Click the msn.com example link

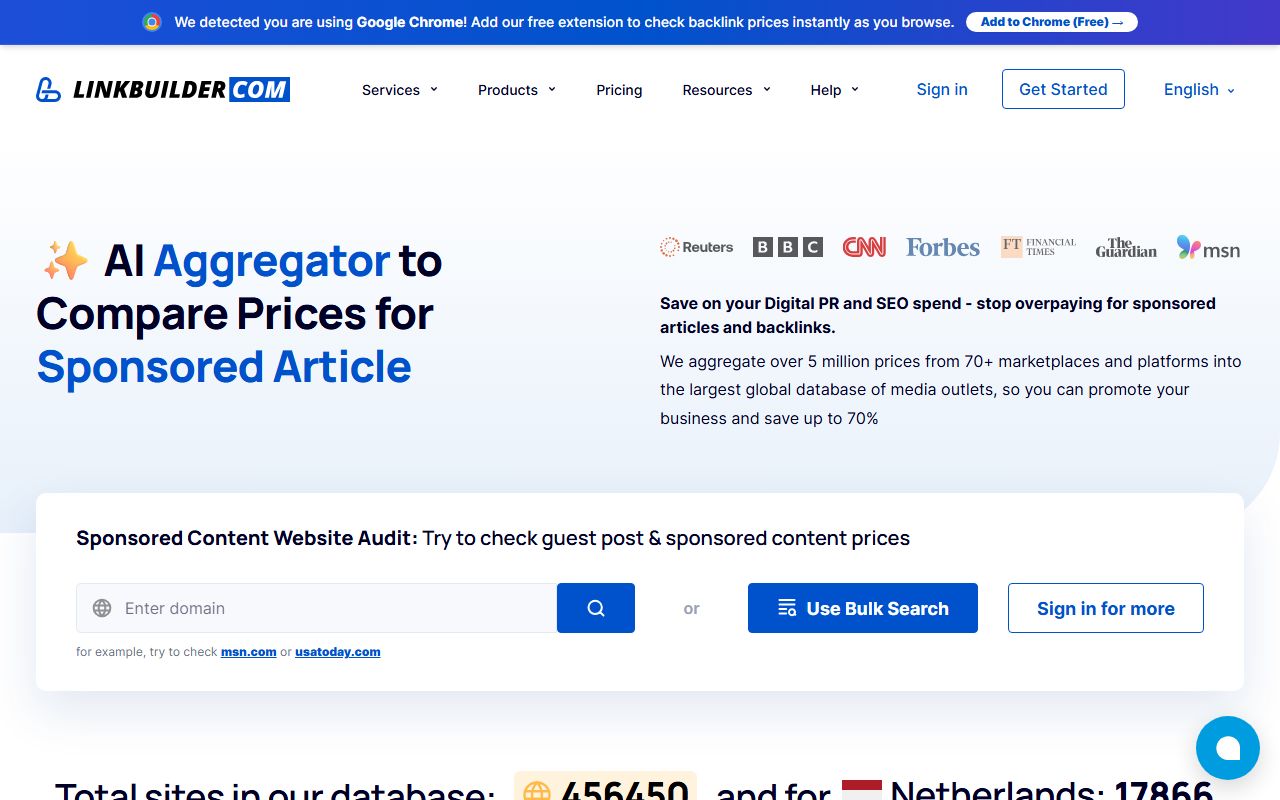pos(249,652)
